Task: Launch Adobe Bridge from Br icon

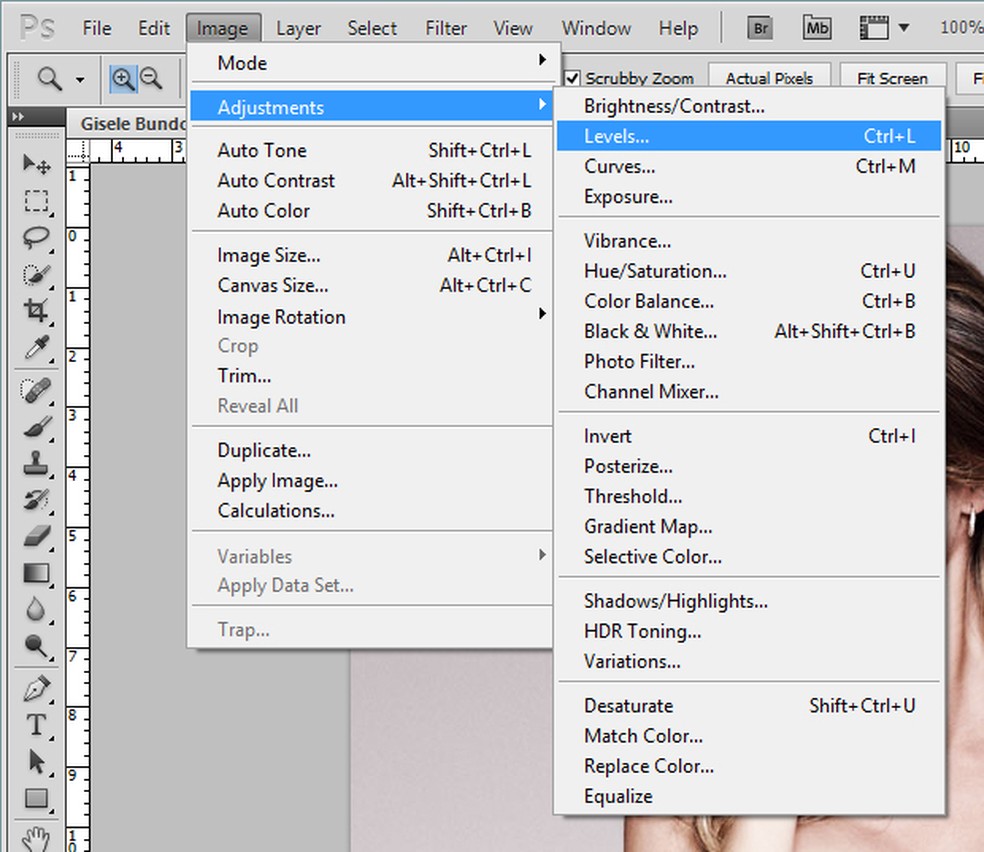Action: pos(761,28)
